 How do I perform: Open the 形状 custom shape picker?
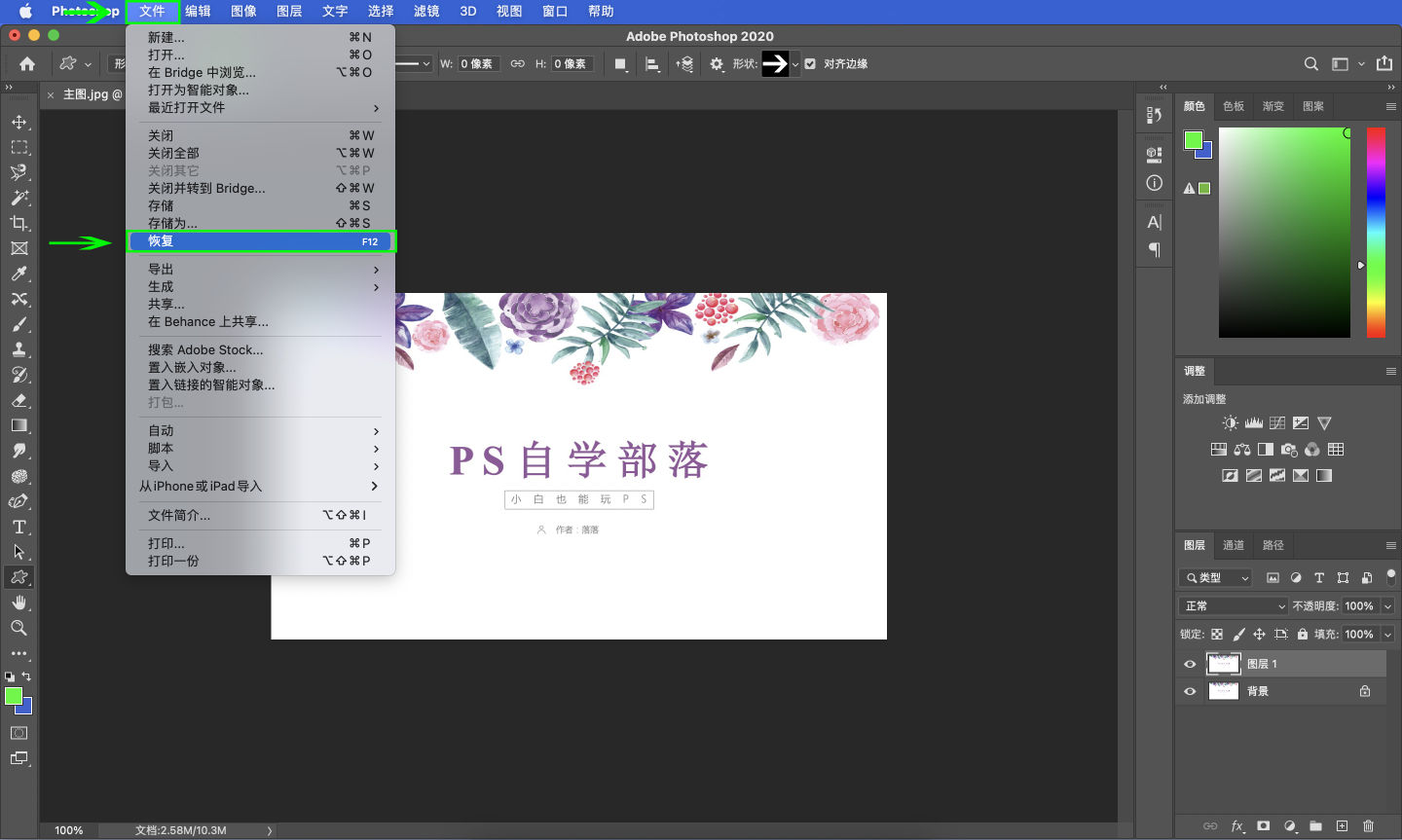pyautogui.click(x=785, y=63)
